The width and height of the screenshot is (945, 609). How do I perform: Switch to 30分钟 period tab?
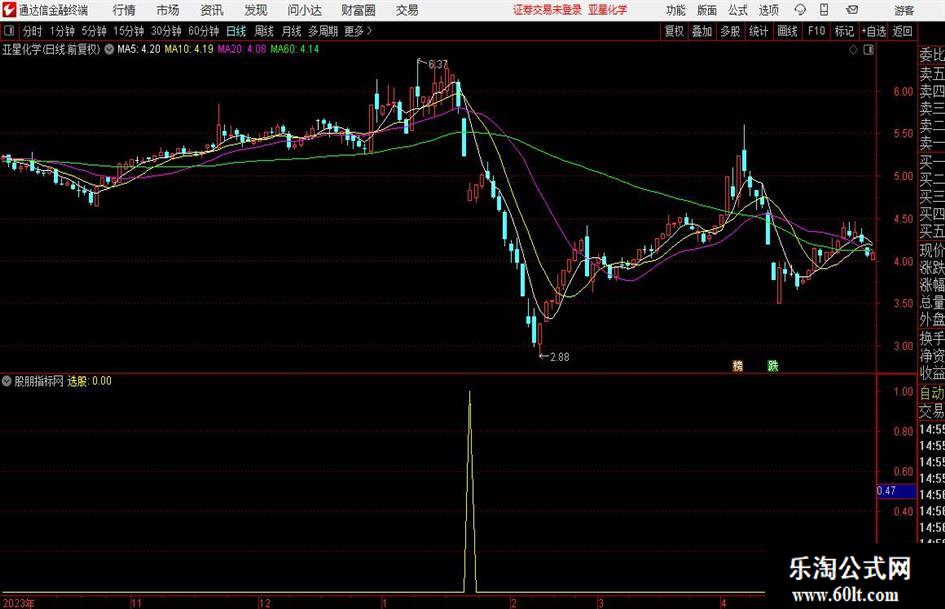tap(166, 31)
